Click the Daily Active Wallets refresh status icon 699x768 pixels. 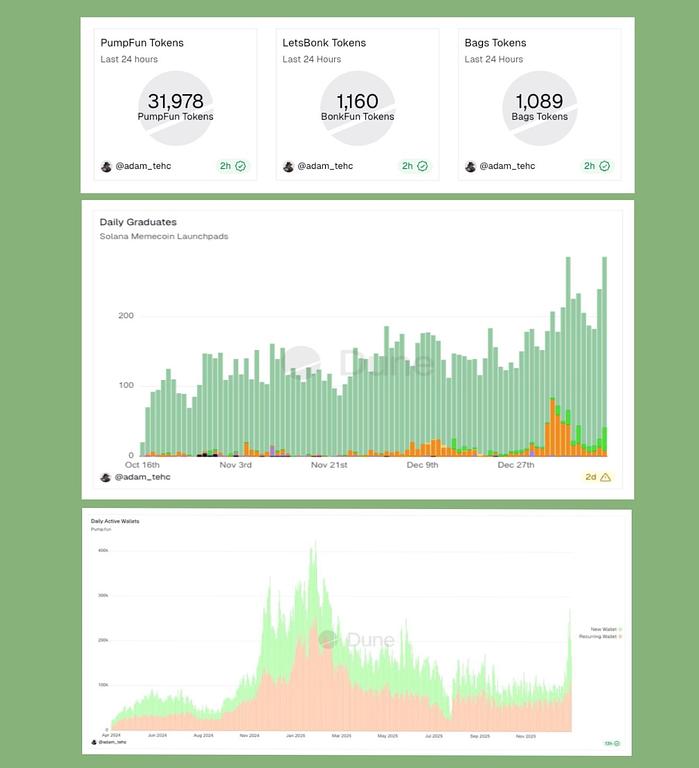coord(617,743)
